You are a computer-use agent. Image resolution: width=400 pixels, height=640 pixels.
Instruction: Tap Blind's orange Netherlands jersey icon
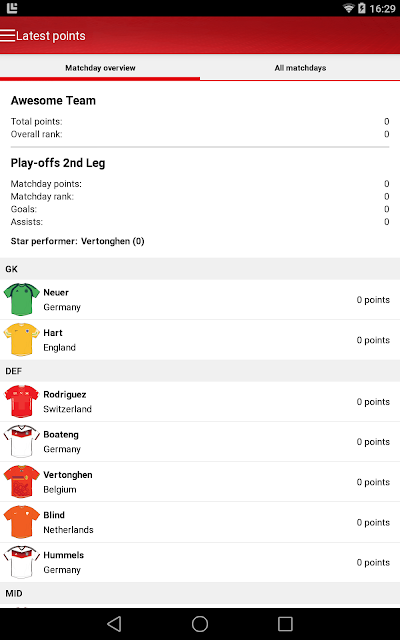click(22, 522)
